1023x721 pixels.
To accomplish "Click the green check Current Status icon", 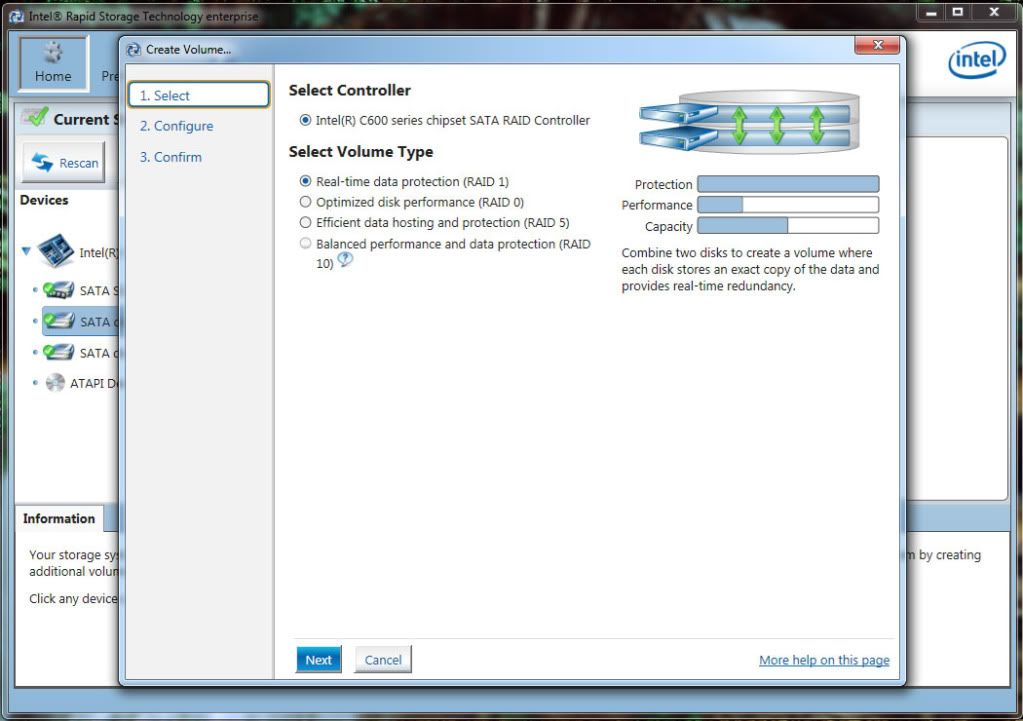I will (35, 118).
